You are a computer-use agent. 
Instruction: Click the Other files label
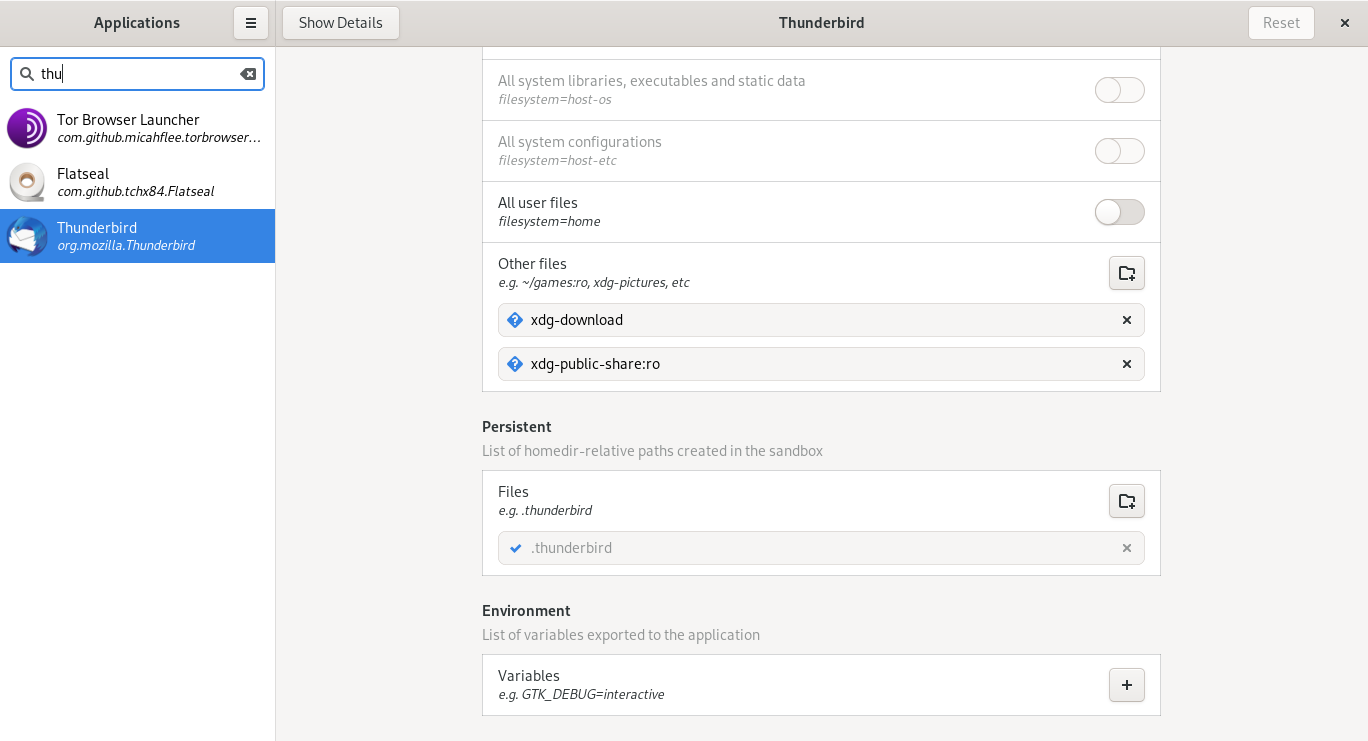532,264
